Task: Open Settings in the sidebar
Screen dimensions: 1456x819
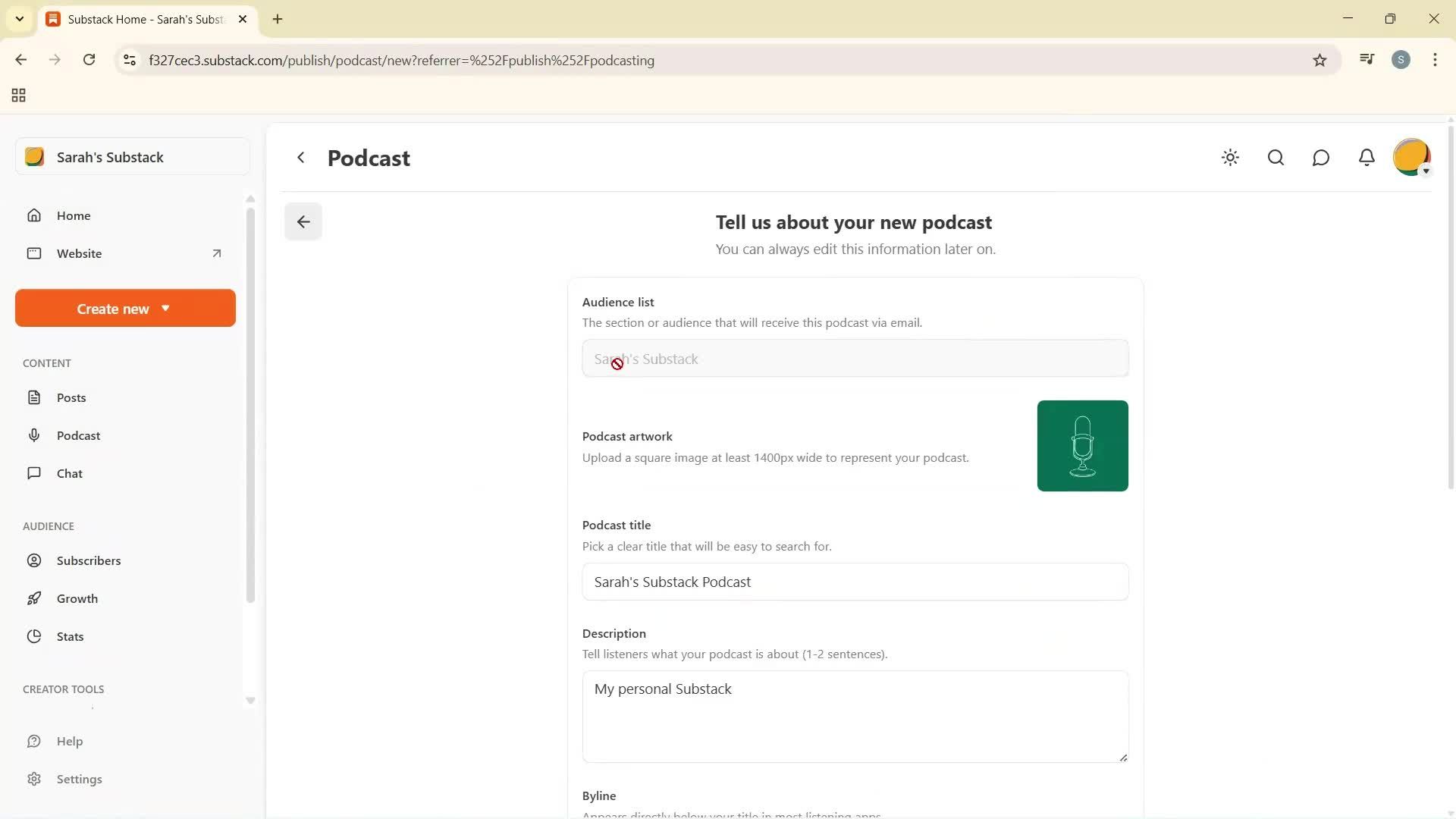Action: (80, 779)
